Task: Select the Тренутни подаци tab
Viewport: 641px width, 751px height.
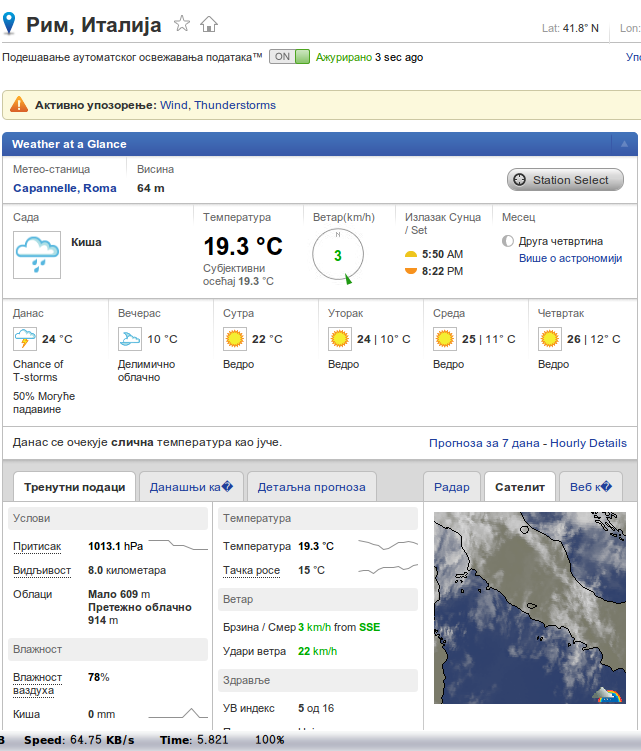Action: [75, 487]
